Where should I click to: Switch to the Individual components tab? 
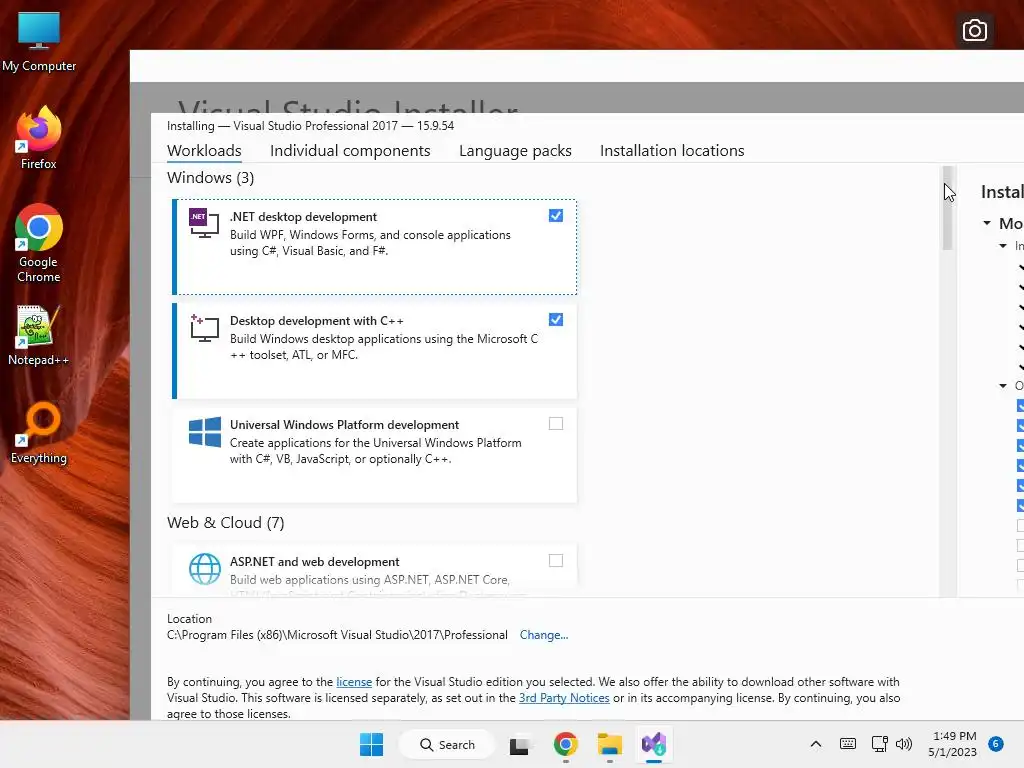pyautogui.click(x=350, y=151)
